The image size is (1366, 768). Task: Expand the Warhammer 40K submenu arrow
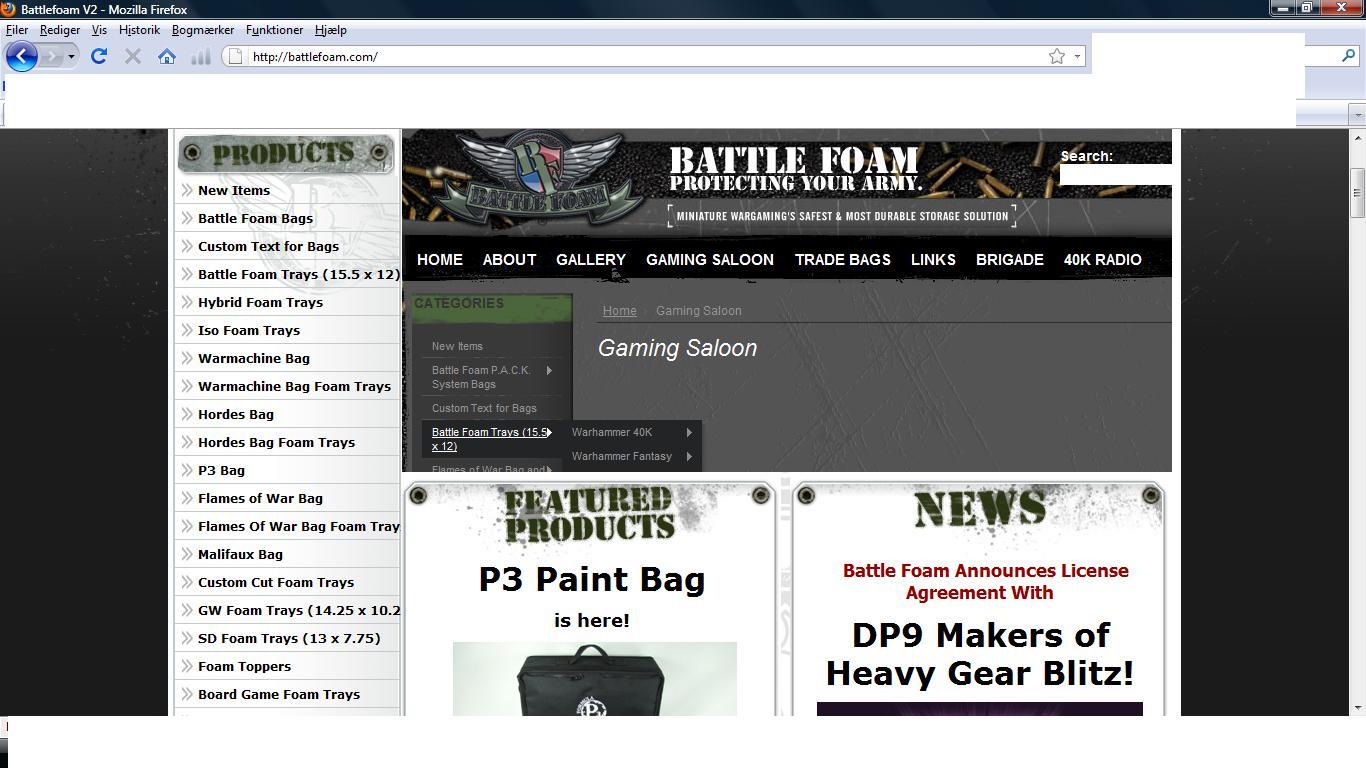pos(689,432)
